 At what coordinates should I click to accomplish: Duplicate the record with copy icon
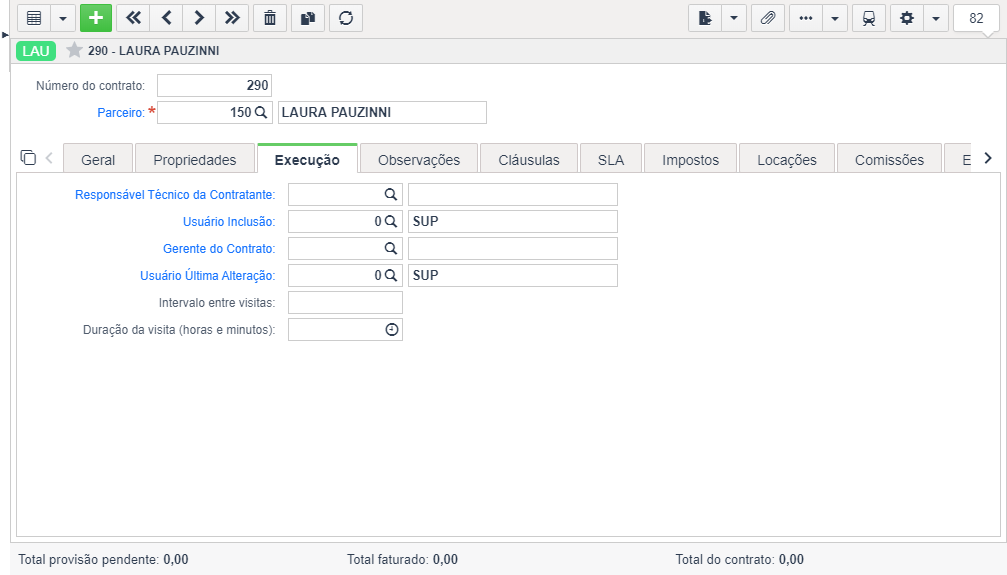[308, 18]
